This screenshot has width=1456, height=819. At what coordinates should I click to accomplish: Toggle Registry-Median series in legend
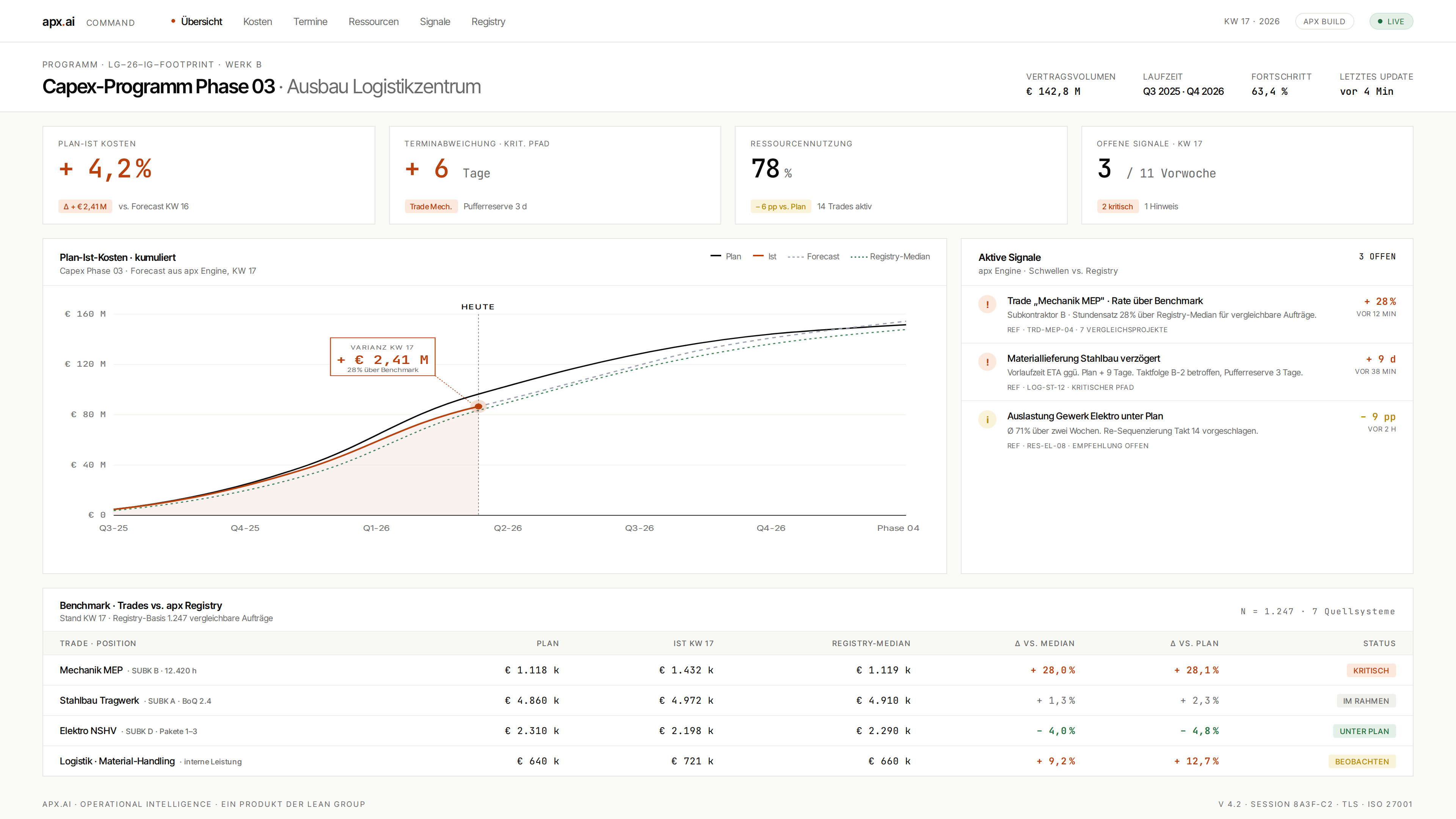click(x=890, y=257)
